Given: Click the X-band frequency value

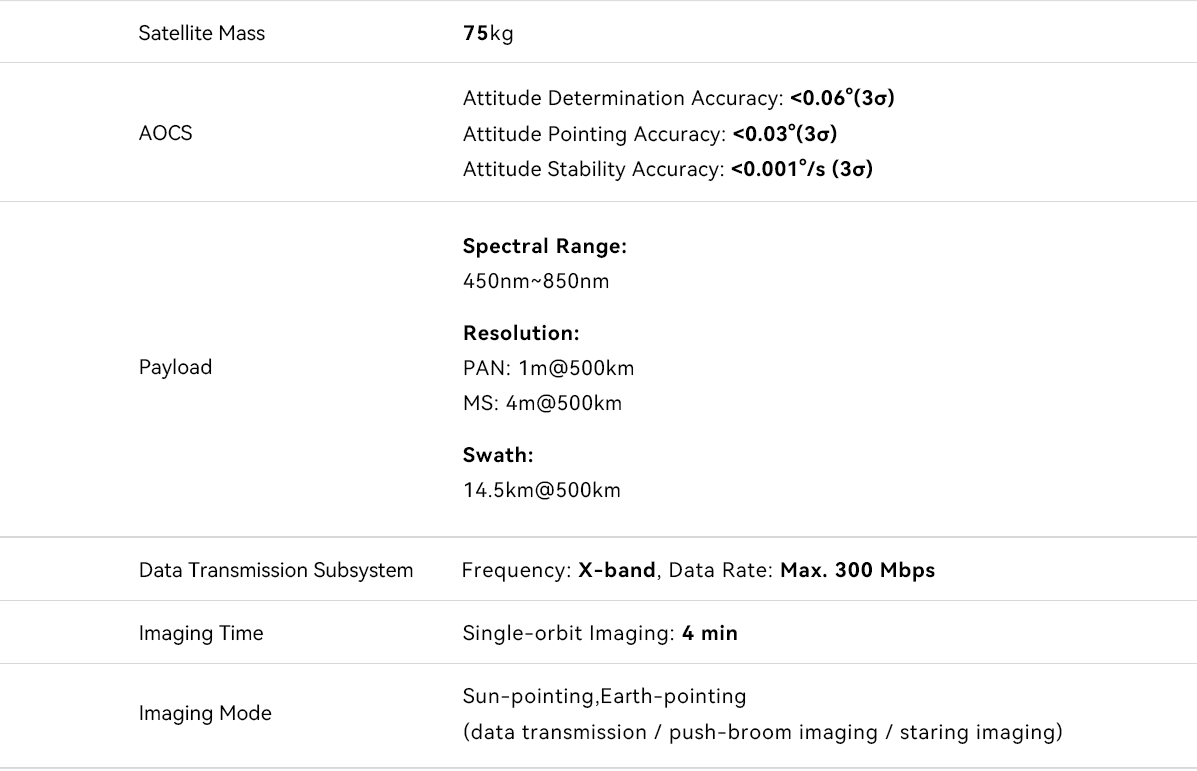Looking at the screenshot, I should coord(617,570).
